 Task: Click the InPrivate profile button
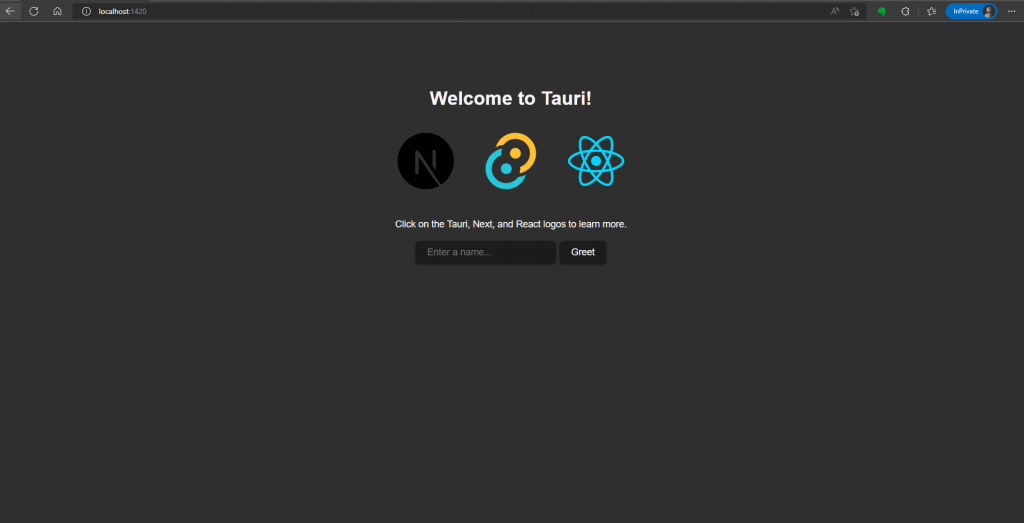tap(971, 11)
